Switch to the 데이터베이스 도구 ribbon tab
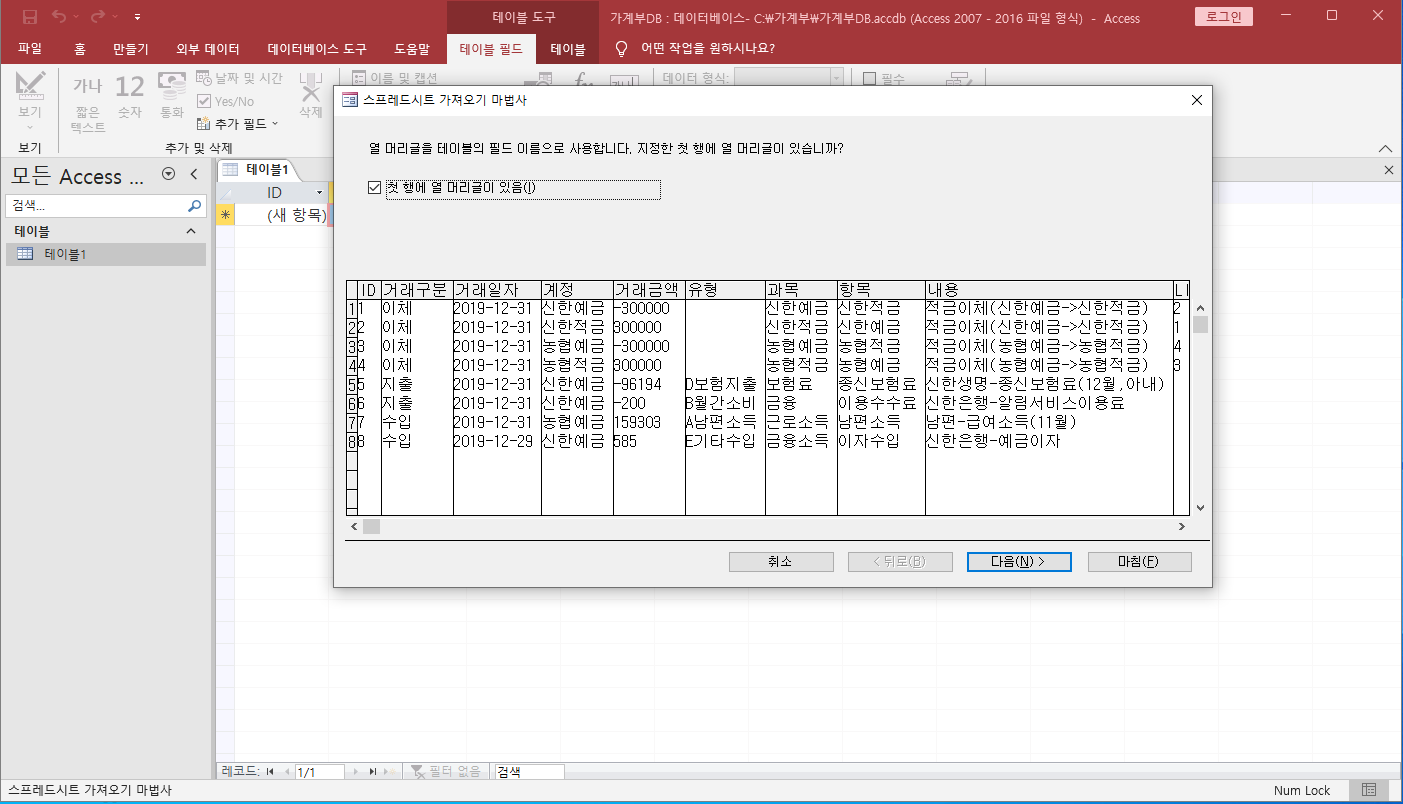Screen dimensions: 1403x804 pyautogui.click(x=317, y=48)
